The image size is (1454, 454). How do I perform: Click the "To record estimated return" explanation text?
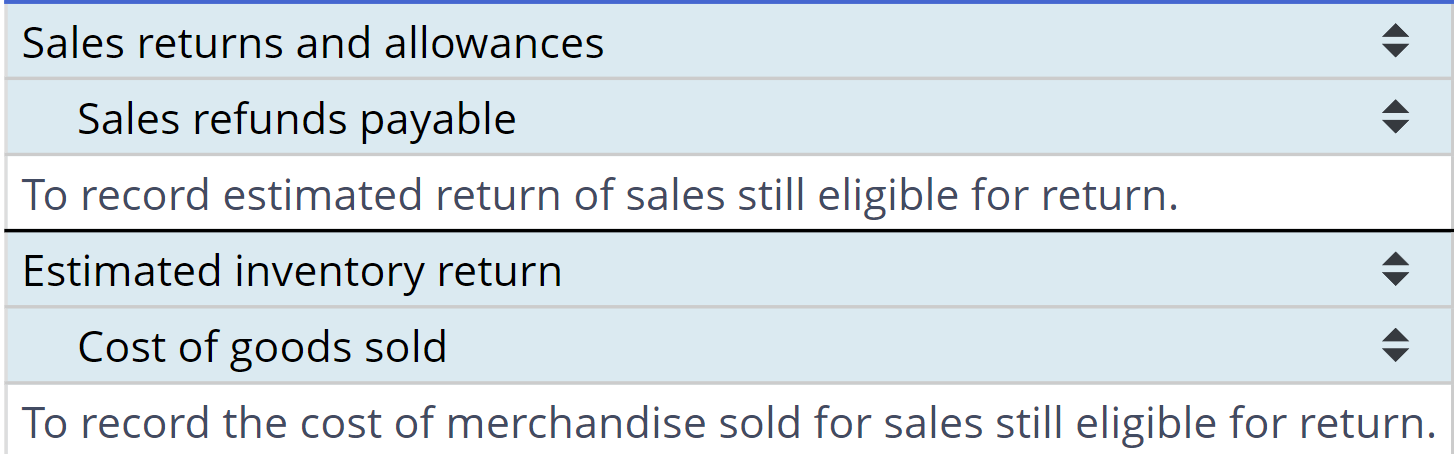click(x=300, y=195)
